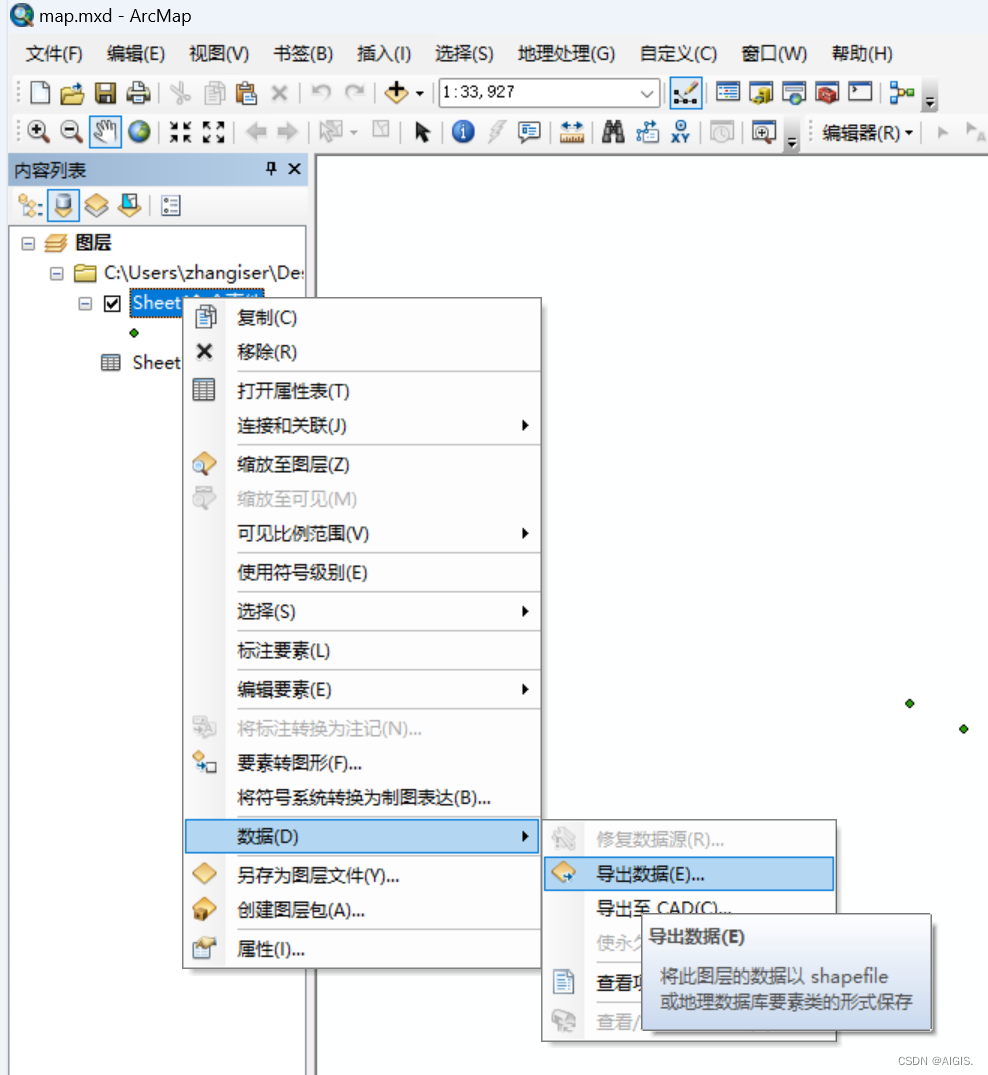
Task: Click 导出数据(E)... in the submenu
Action: 688,874
